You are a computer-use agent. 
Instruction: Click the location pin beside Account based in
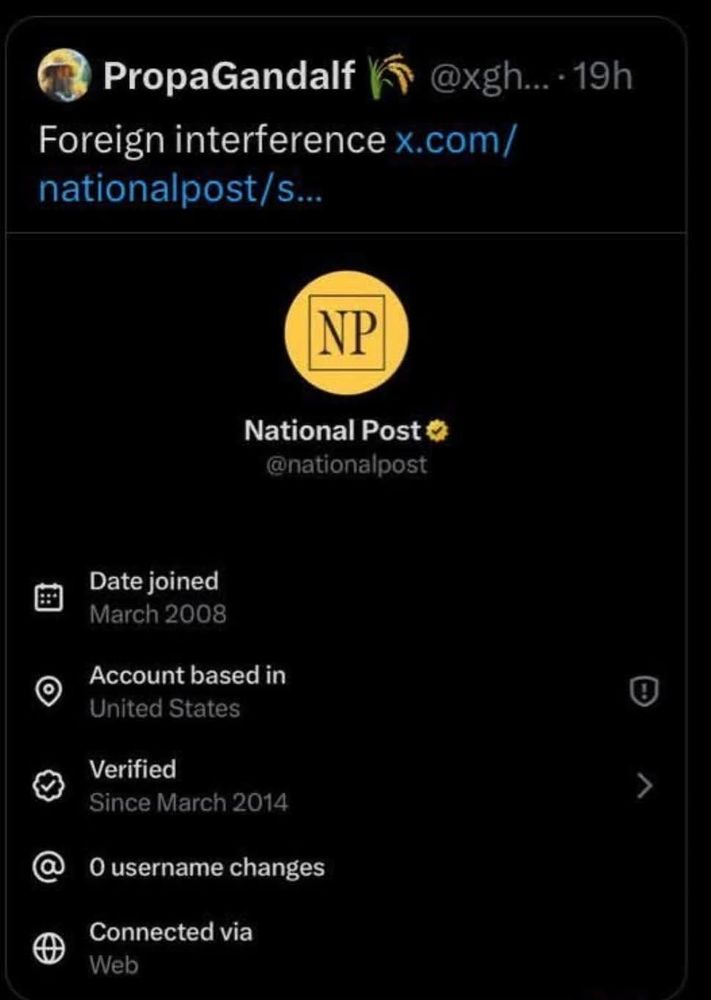(x=47, y=691)
